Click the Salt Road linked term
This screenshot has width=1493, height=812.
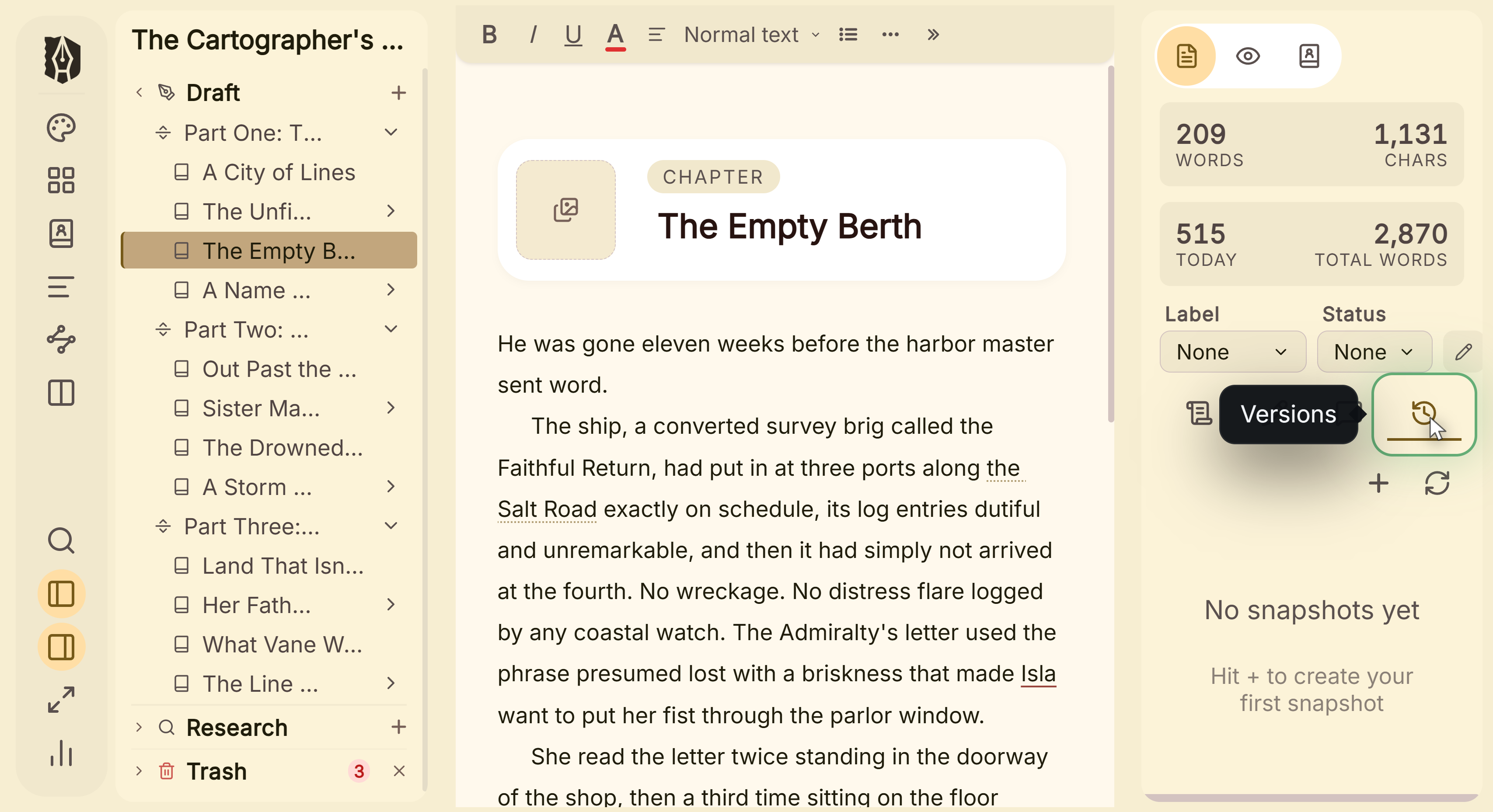coord(547,509)
